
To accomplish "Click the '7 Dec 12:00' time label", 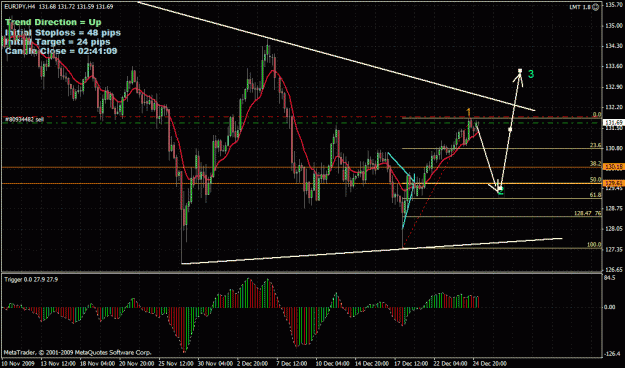I will 292,364.
